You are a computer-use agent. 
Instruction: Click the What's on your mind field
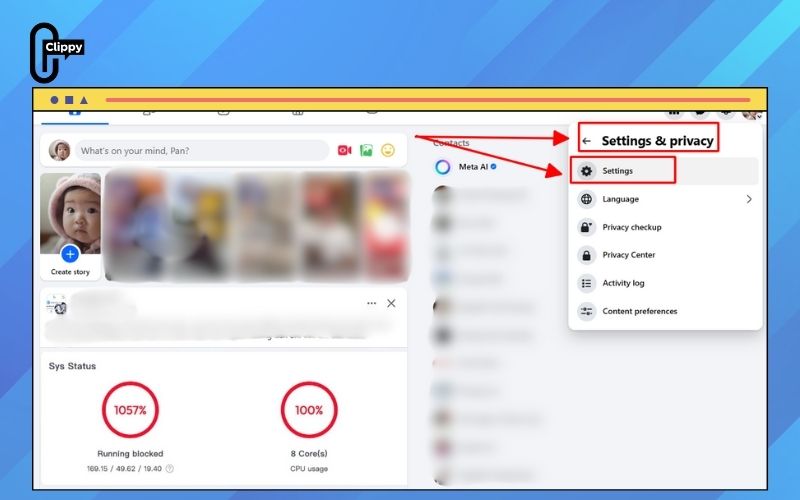pyautogui.click(x=202, y=151)
